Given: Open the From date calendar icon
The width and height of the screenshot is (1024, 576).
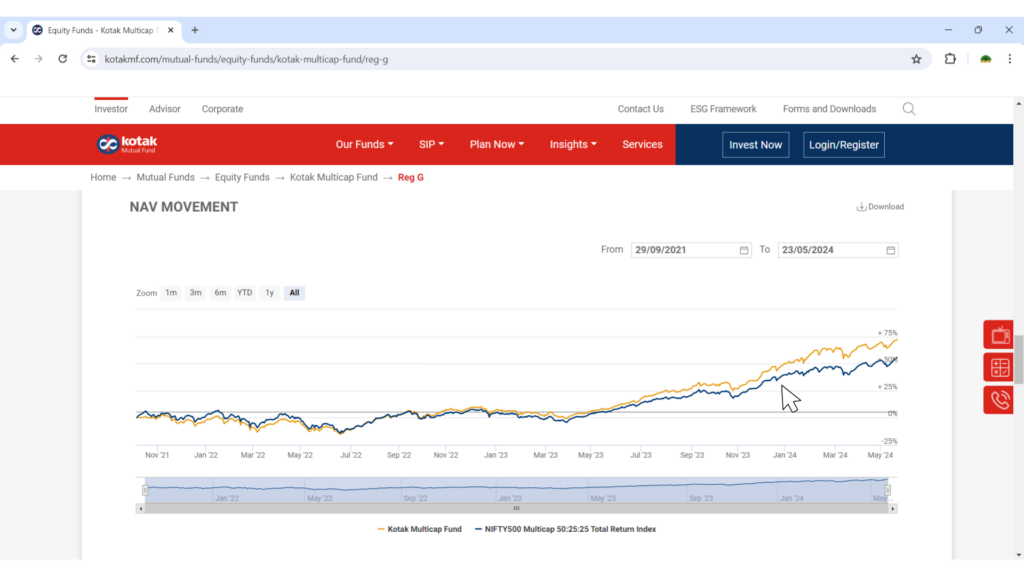Looking at the screenshot, I should tap(744, 250).
